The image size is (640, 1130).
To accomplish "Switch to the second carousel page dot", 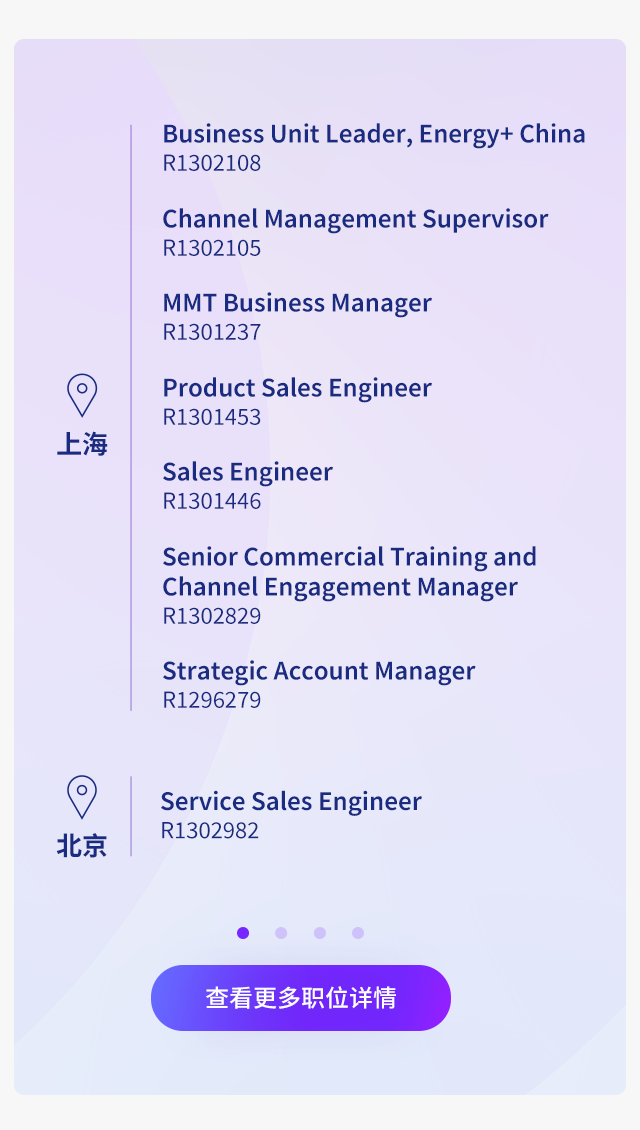I will pyautogui.click(x=281, y=933).
